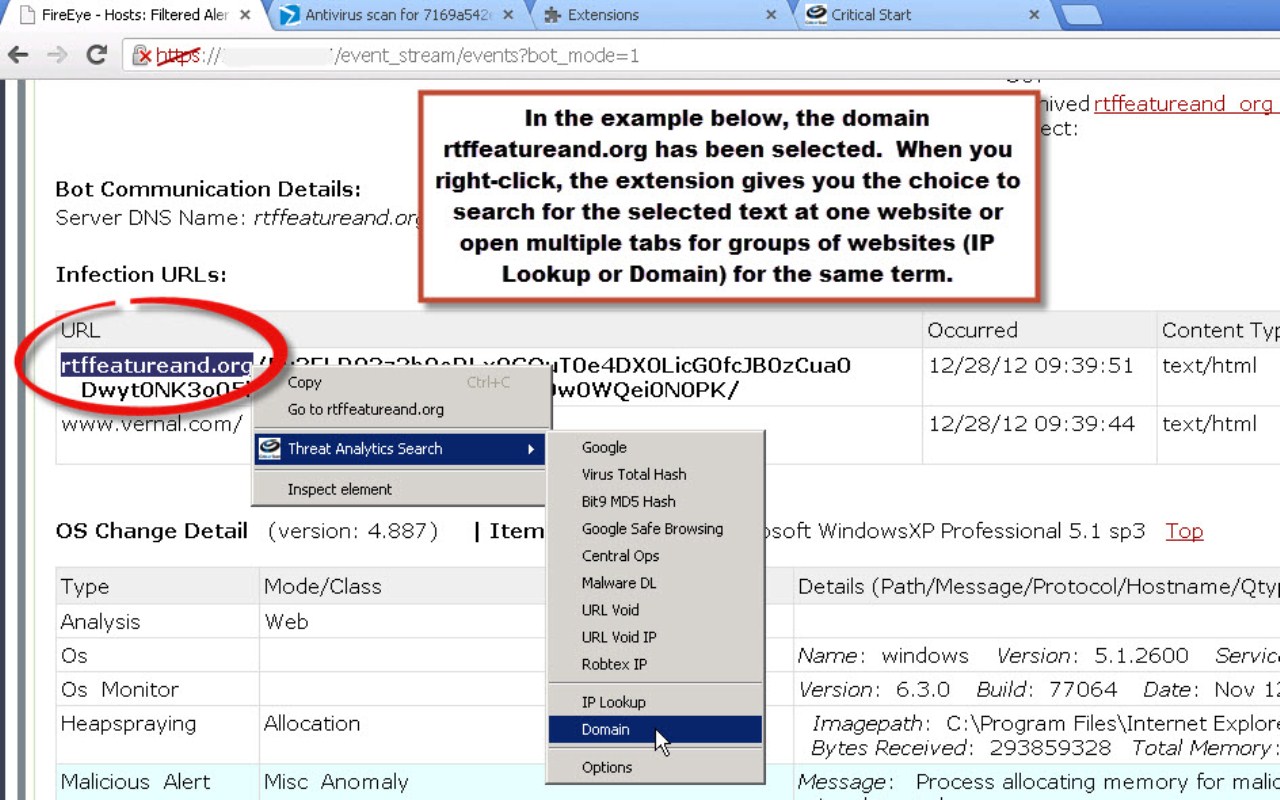The height and width of the screenshot is (800, 1280).
Task: Open a new browser tab
Action: click(x=1080, y=15)
